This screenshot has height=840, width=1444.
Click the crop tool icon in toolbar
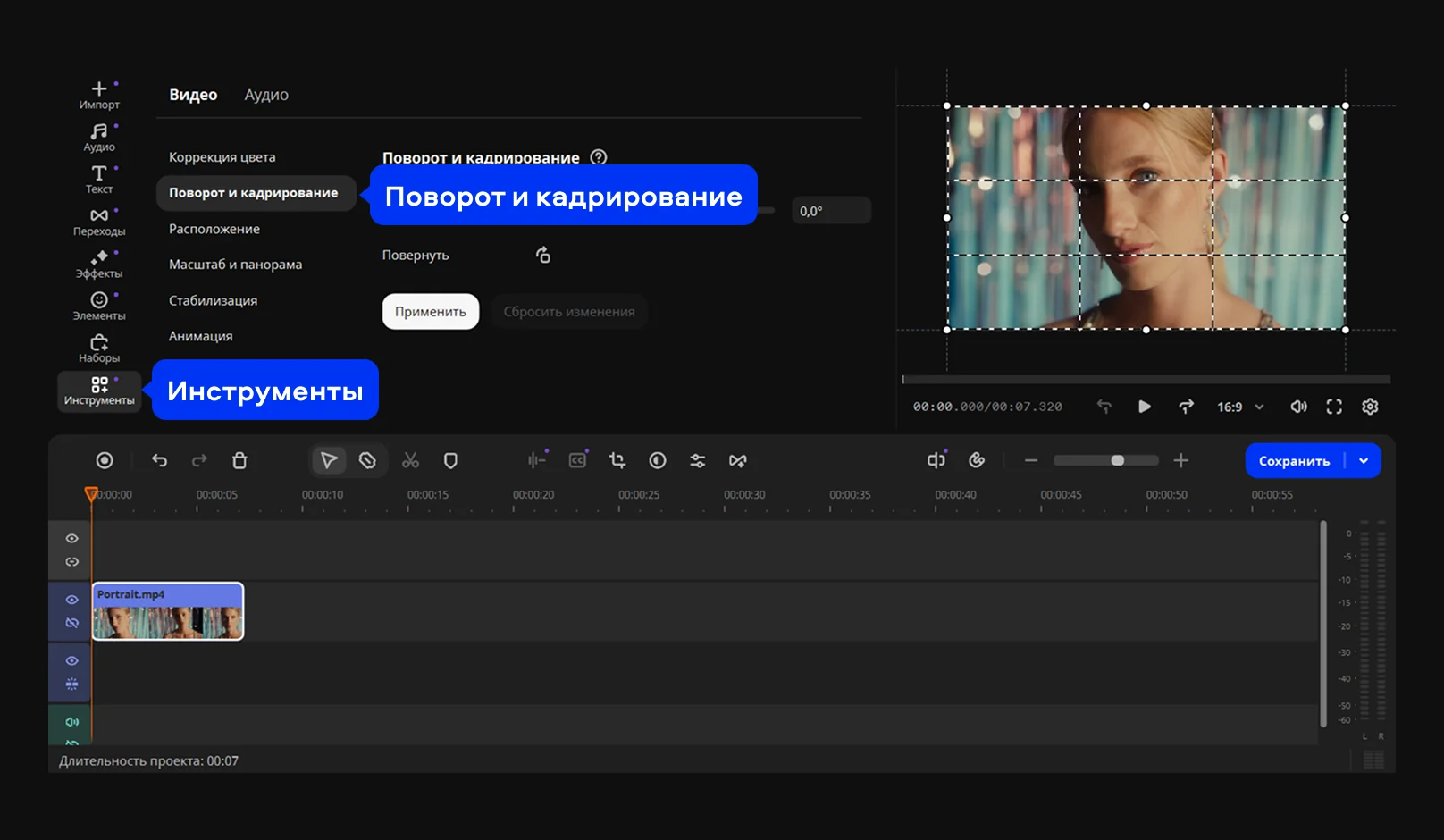coord(617,460)
